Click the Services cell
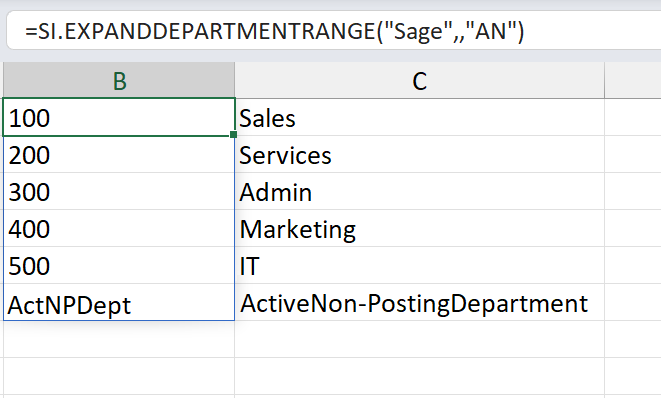Screen dimensions: 661x398 click(419, 154)
